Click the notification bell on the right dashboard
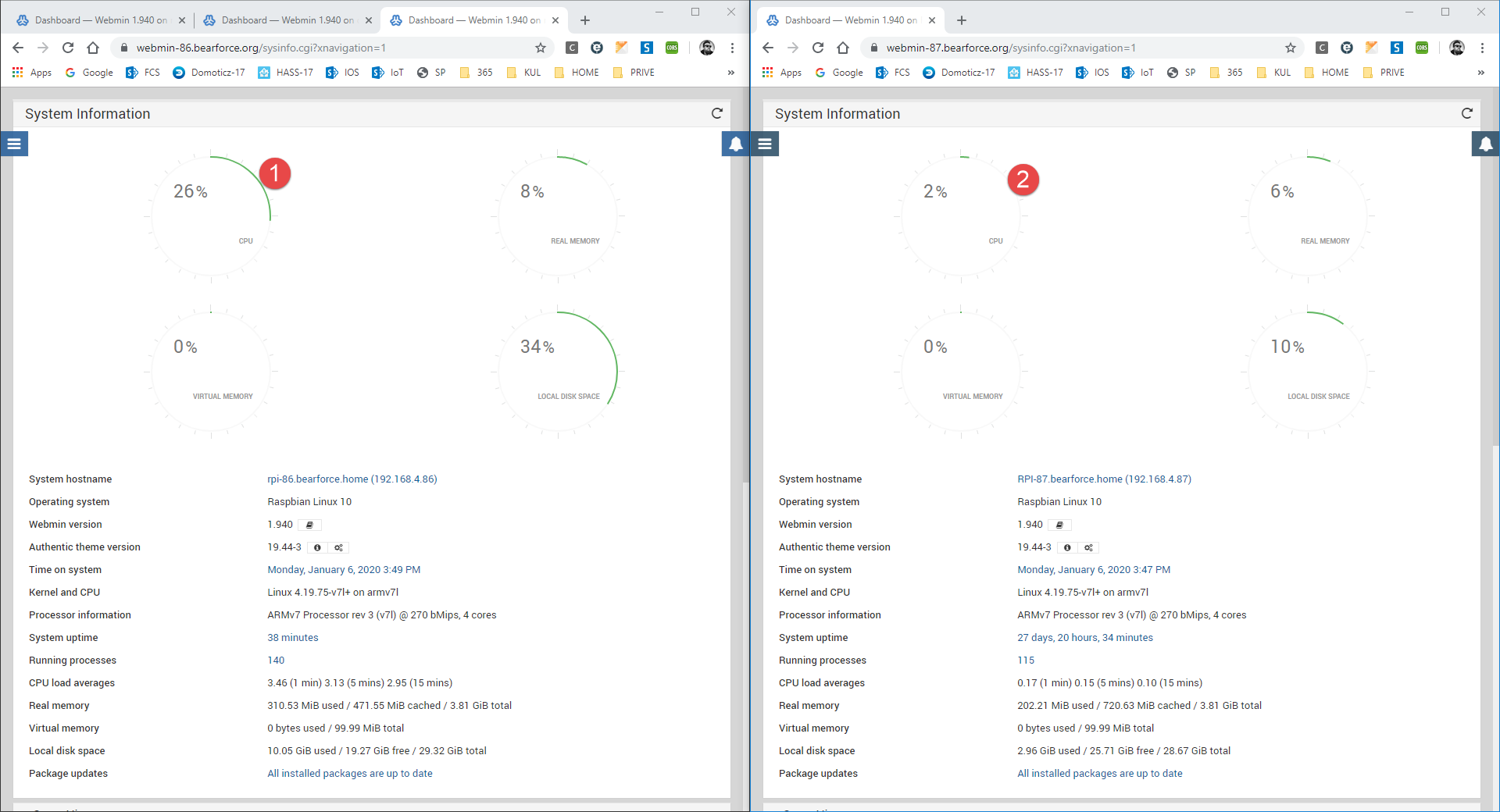The image size is (1500, 812). tap(1484, 144)
